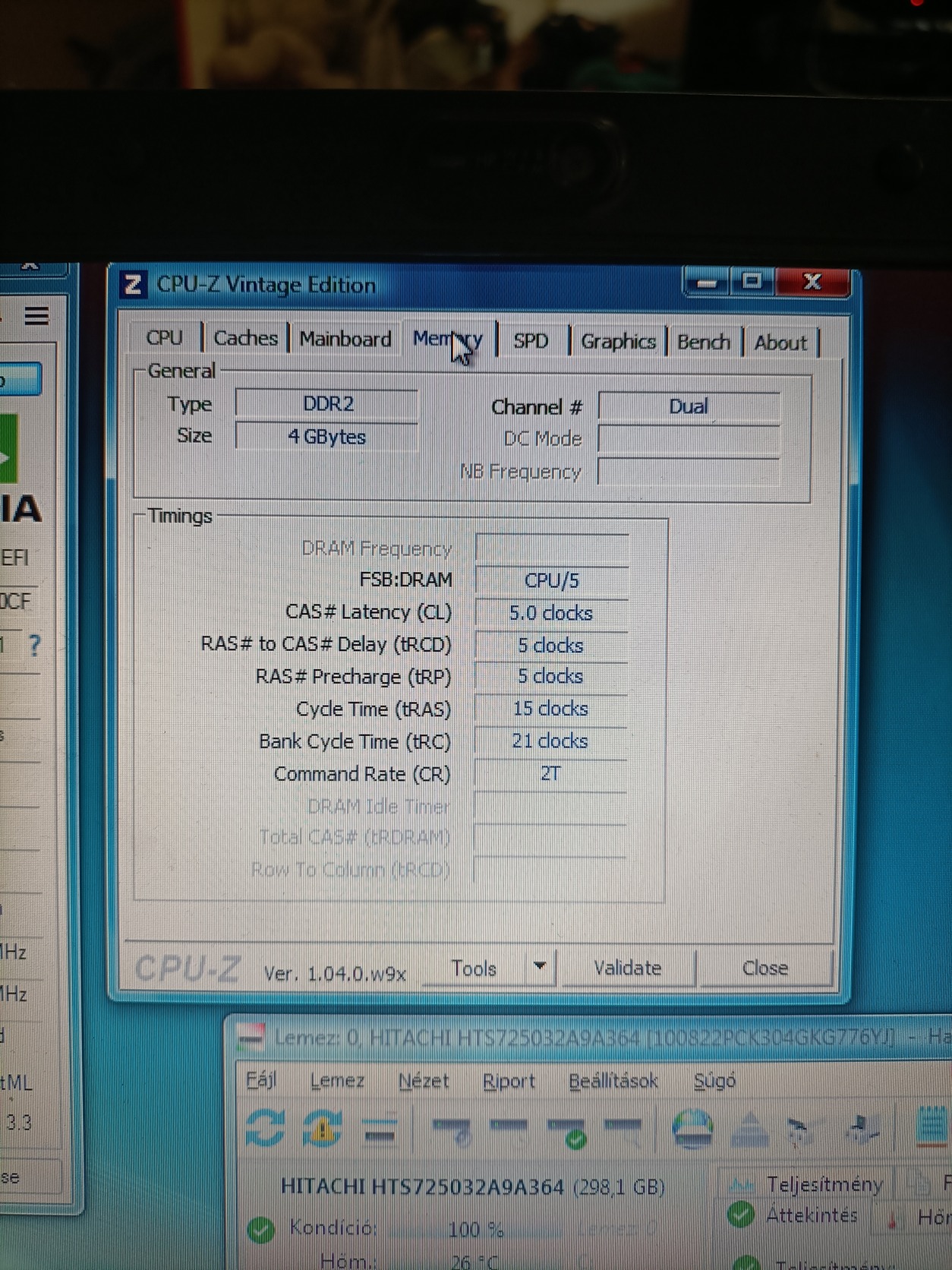Open the CPU tab in CPU-Z
952x1270 pixels.
coord(165,337)
